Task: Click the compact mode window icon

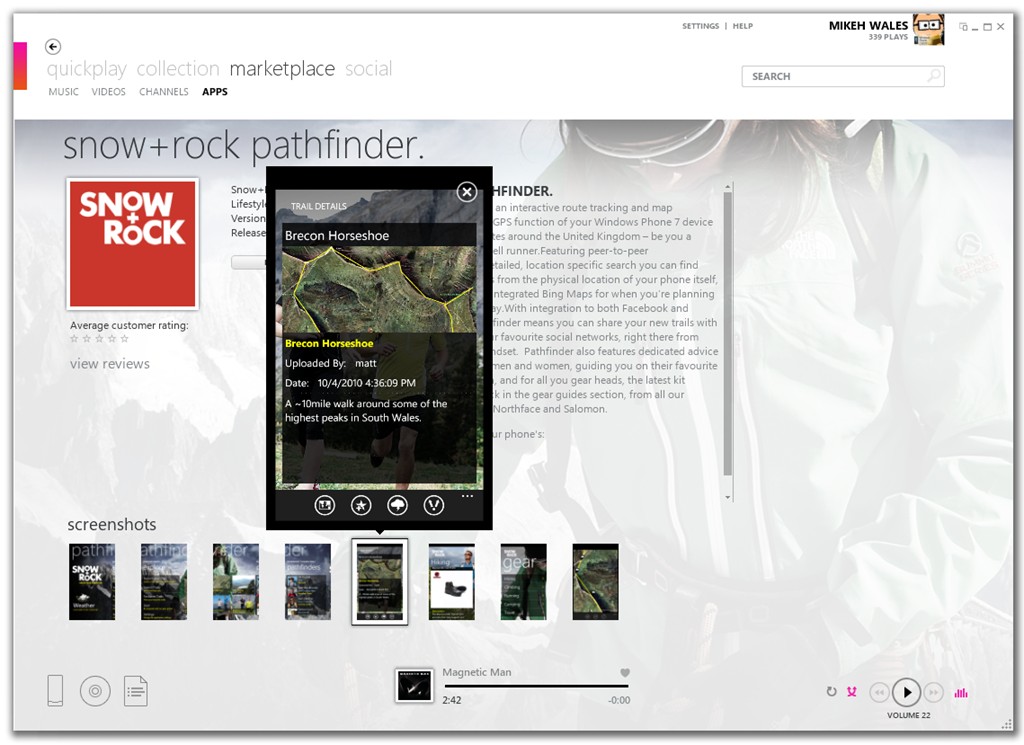Action: [963, 27]
